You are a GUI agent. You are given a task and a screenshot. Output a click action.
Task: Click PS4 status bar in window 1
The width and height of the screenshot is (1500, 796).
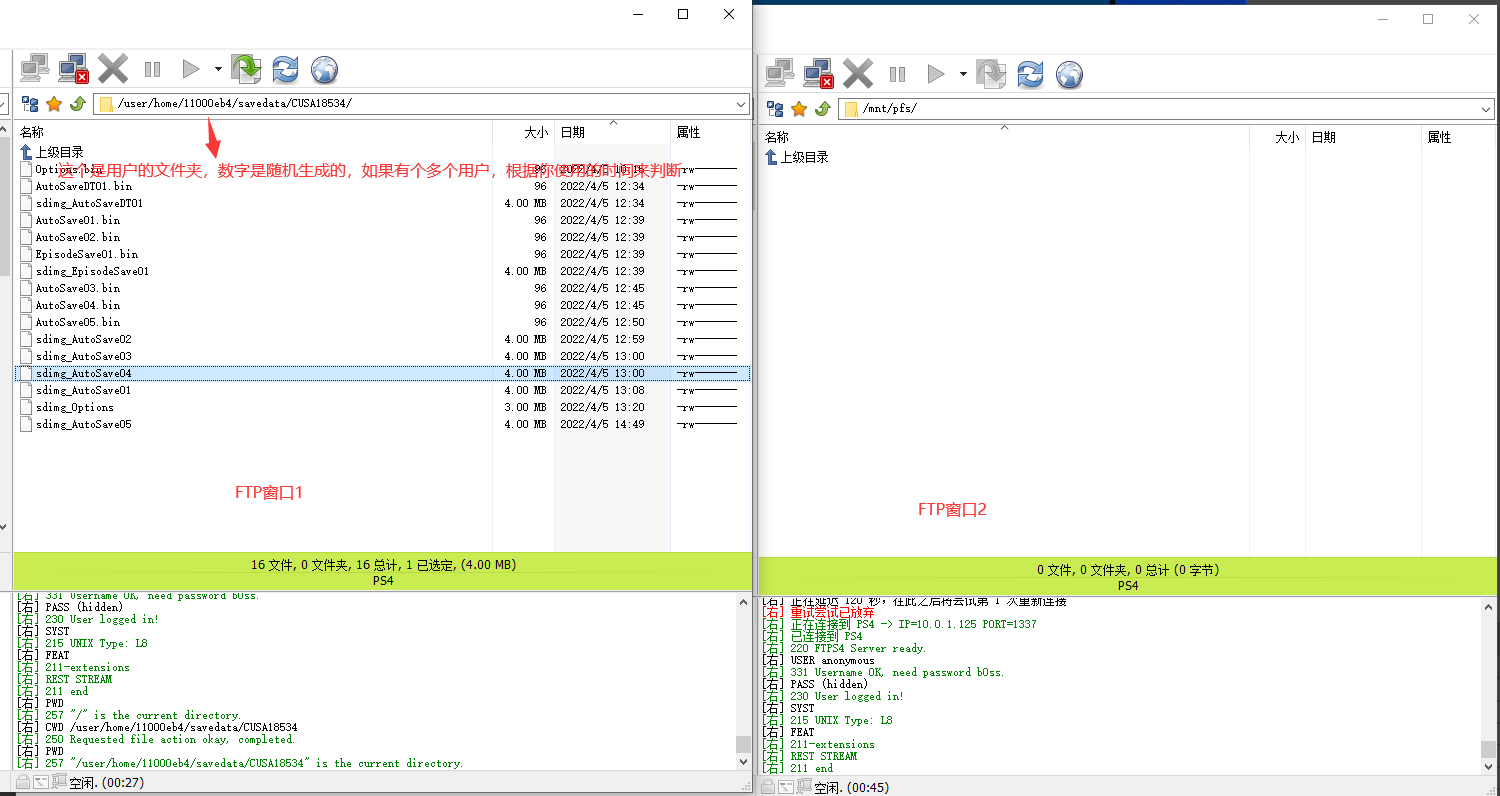tap(383, 580)
